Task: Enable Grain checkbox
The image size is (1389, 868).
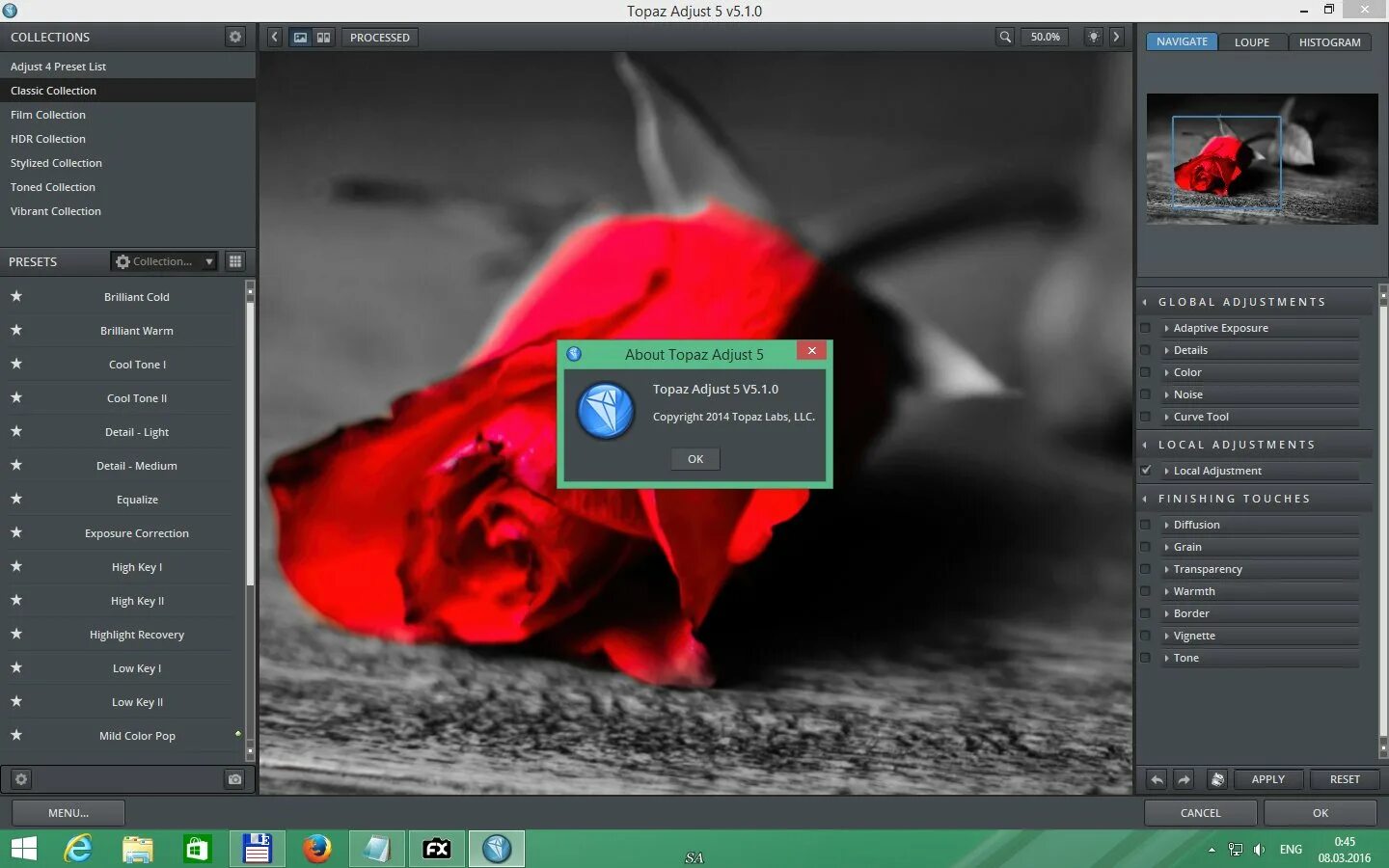Action: click(1146, 547)
